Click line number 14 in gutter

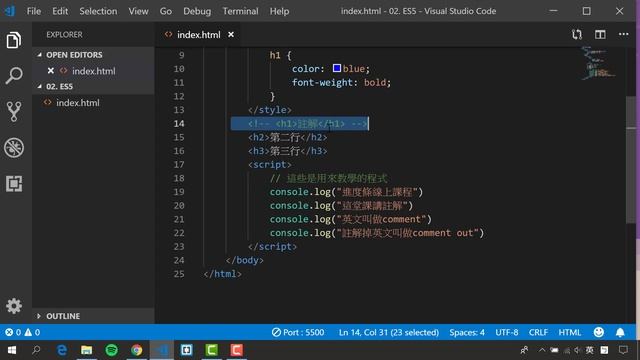click(x=179, y=124)
